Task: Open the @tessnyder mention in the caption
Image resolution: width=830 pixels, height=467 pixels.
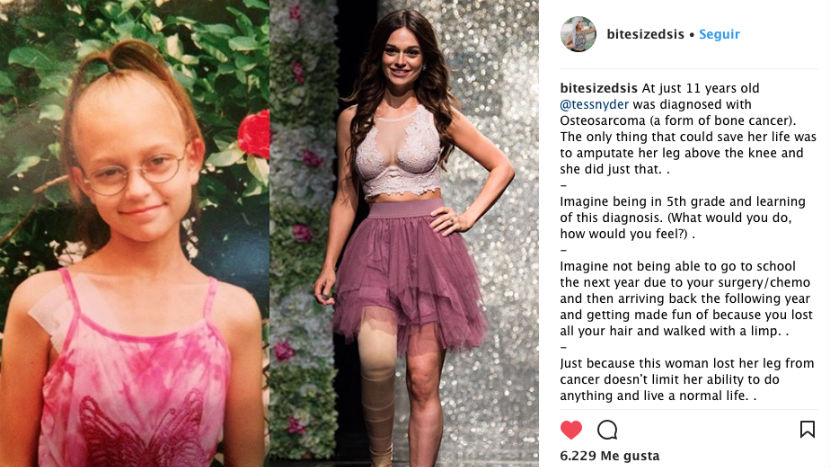Action: (x=594, y=104)
